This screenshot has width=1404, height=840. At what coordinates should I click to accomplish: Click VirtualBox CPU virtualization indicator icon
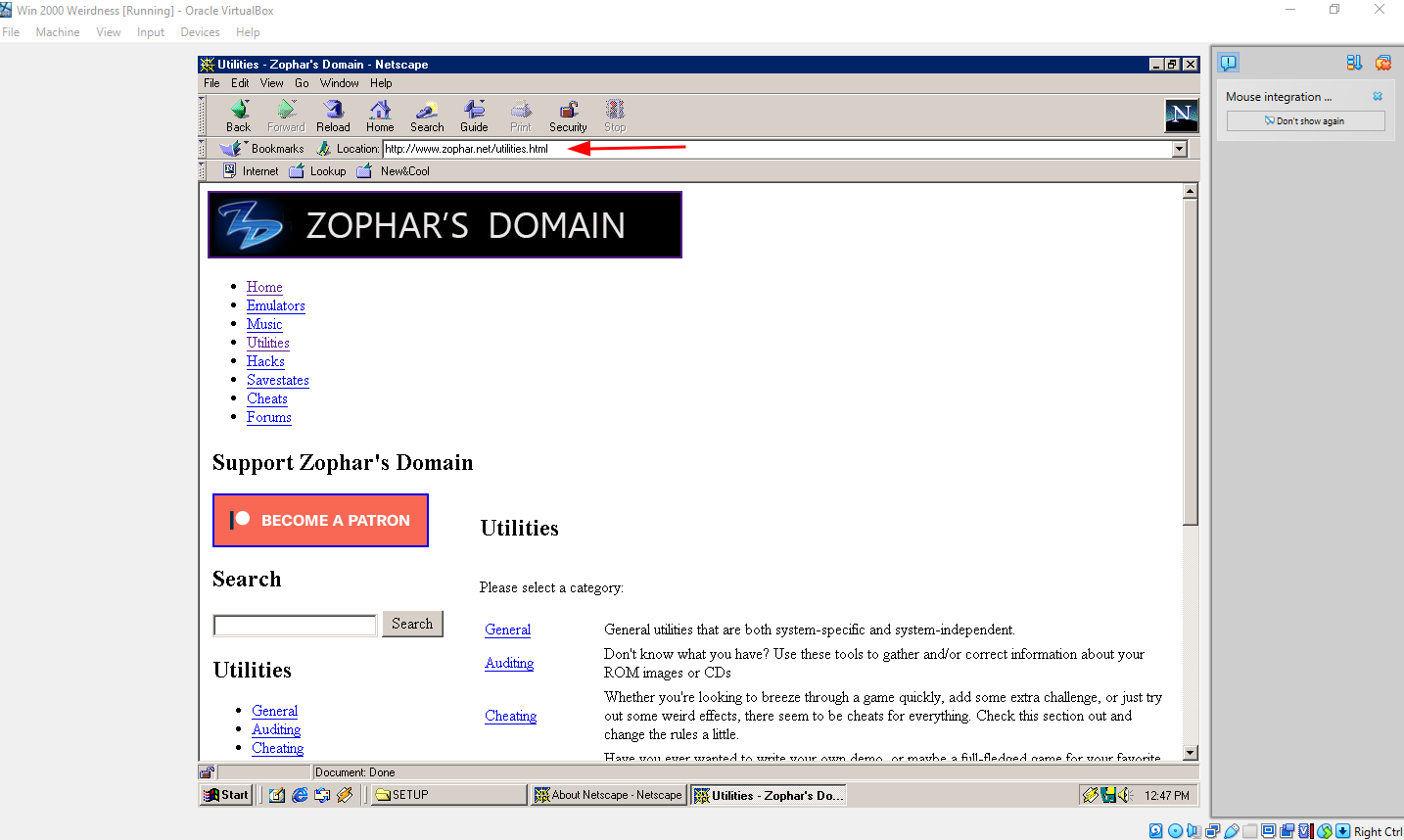[x=1305, y=831]
